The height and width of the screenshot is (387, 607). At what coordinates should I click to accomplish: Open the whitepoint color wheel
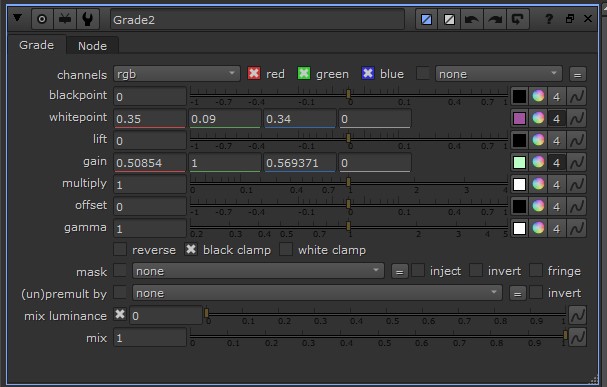click(538, 118)
